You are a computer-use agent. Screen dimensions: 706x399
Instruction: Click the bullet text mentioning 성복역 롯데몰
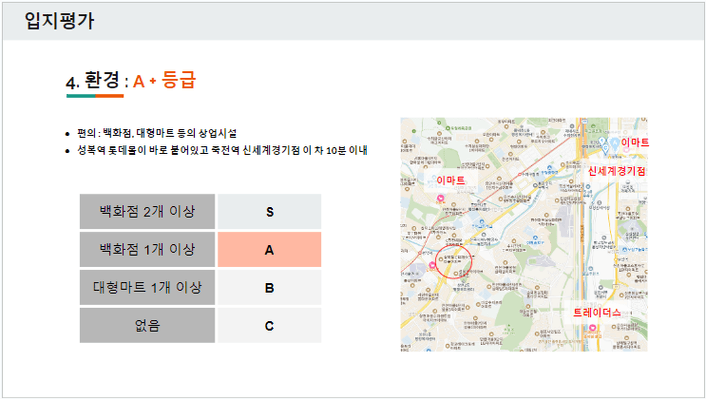click(222, 150)
